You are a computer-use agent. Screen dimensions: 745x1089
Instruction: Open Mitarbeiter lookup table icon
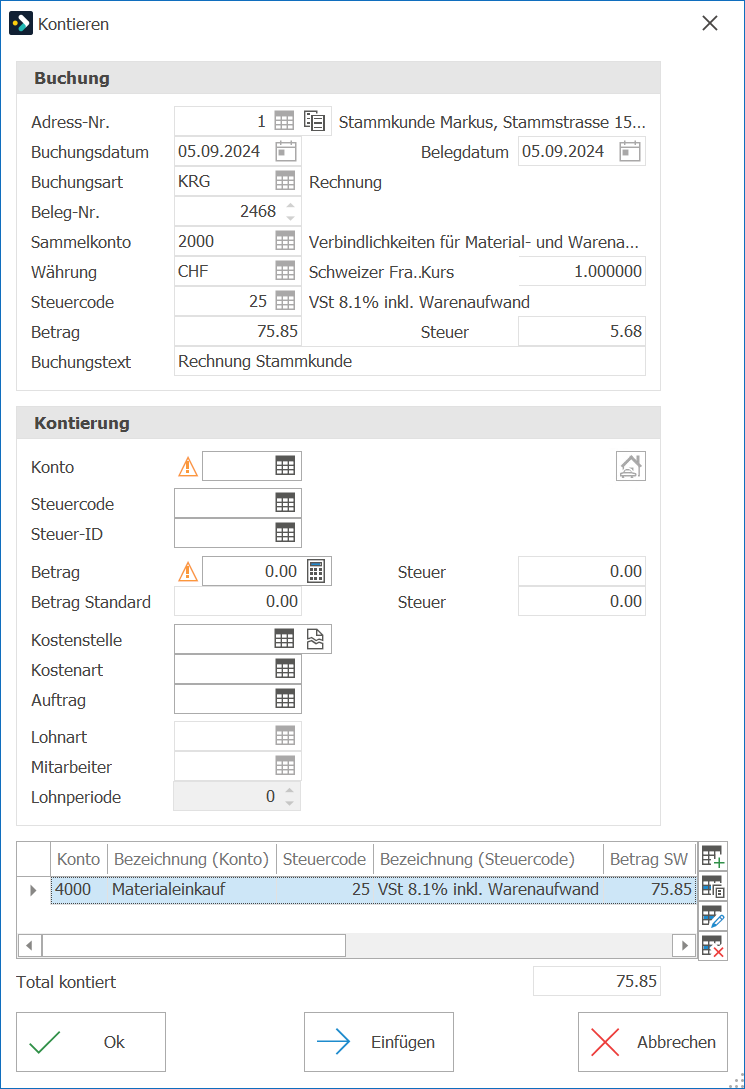(285, 765)
